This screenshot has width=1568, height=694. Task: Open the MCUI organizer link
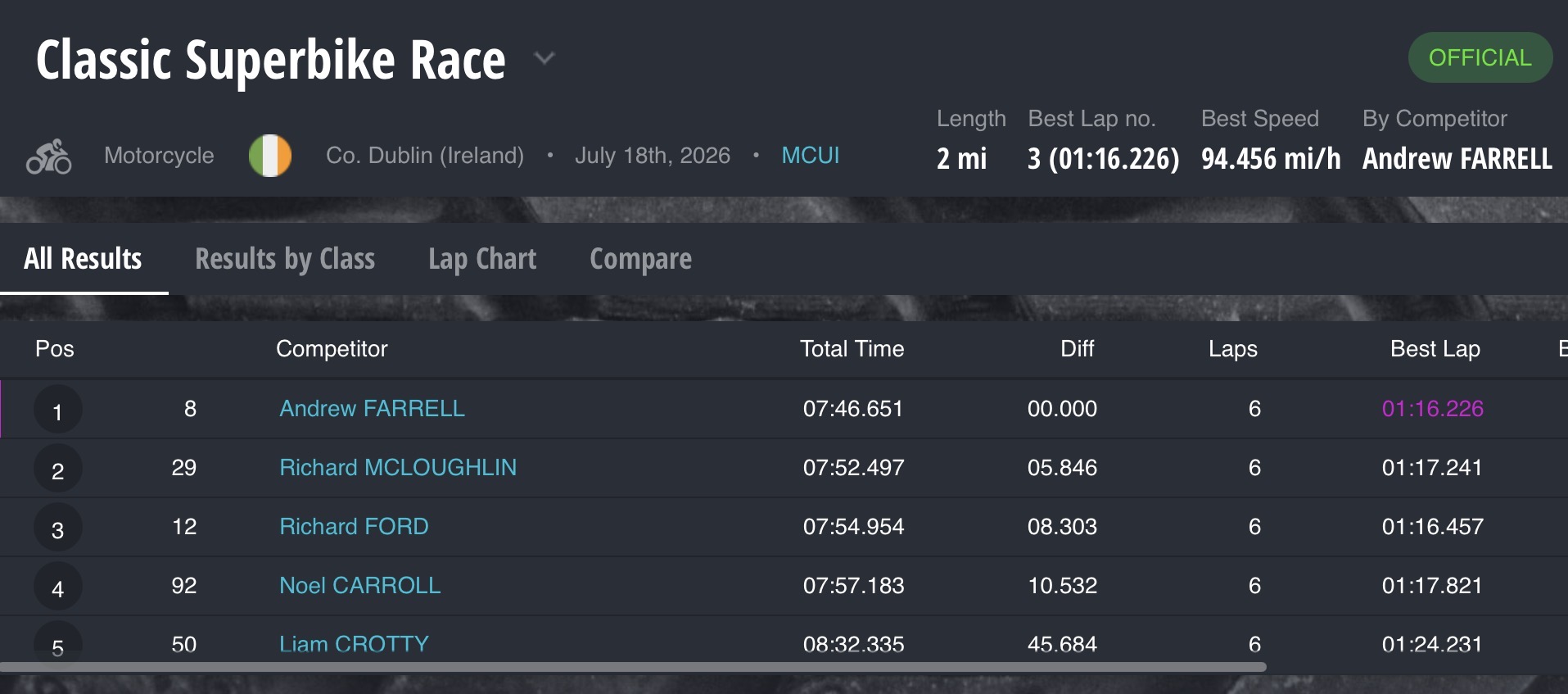tap(811, 156)
